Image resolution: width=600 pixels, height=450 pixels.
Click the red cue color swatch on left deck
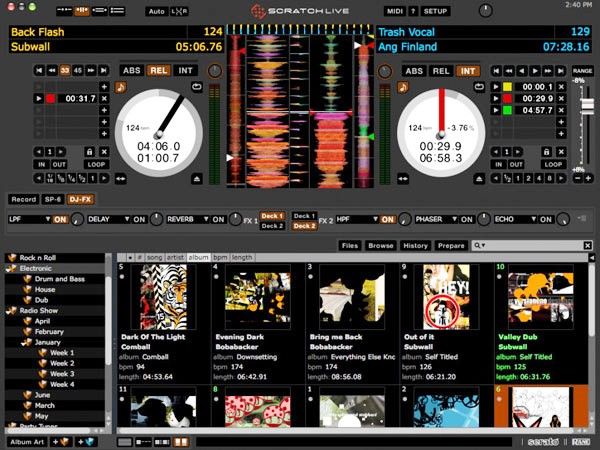coord(51,98)
